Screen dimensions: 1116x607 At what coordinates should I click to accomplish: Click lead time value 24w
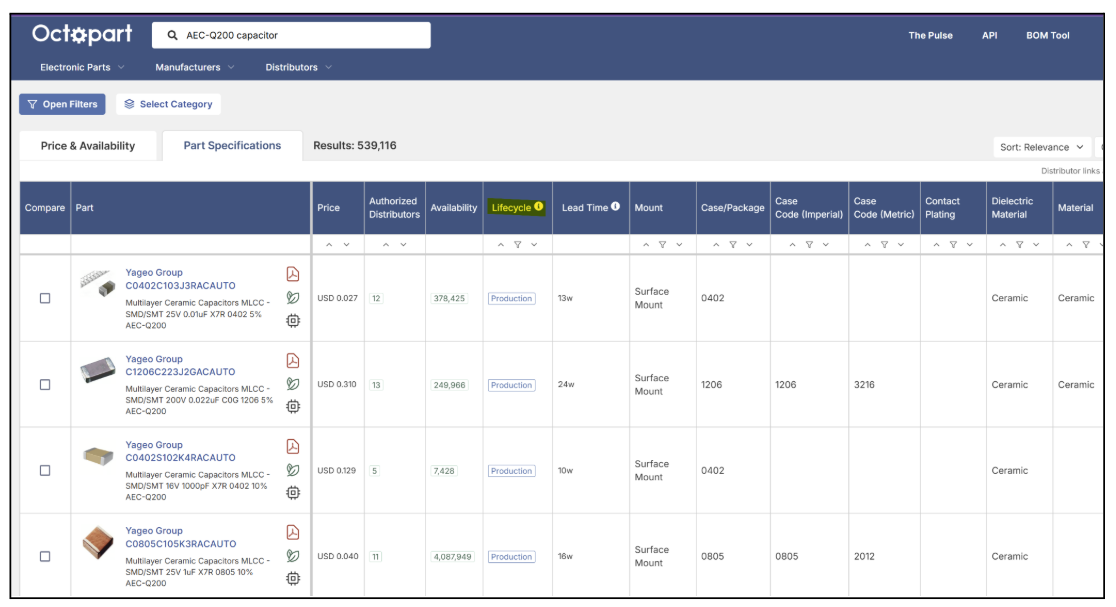click(x=566, y=384)
